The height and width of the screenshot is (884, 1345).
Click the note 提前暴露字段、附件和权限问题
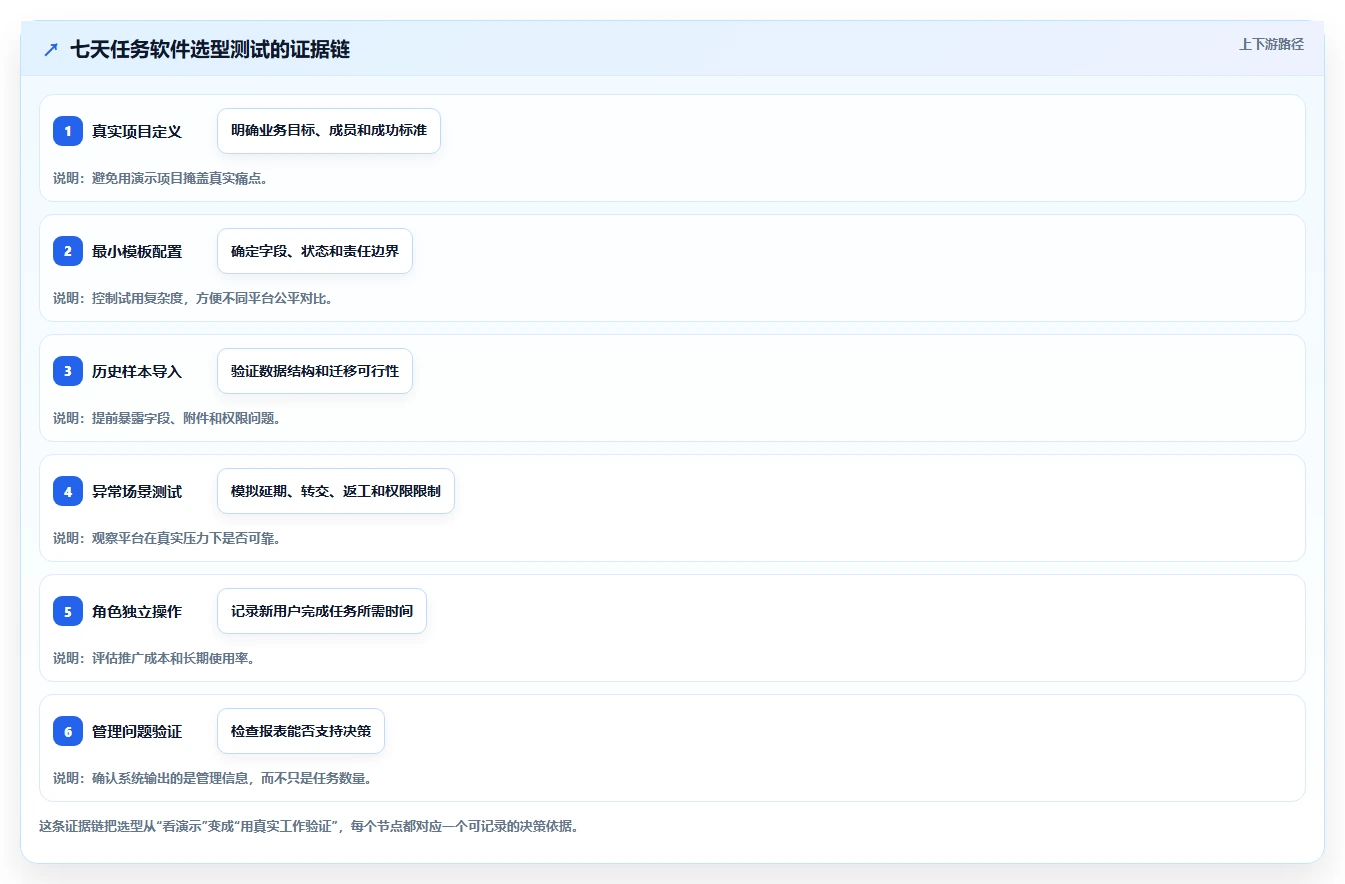167,418
